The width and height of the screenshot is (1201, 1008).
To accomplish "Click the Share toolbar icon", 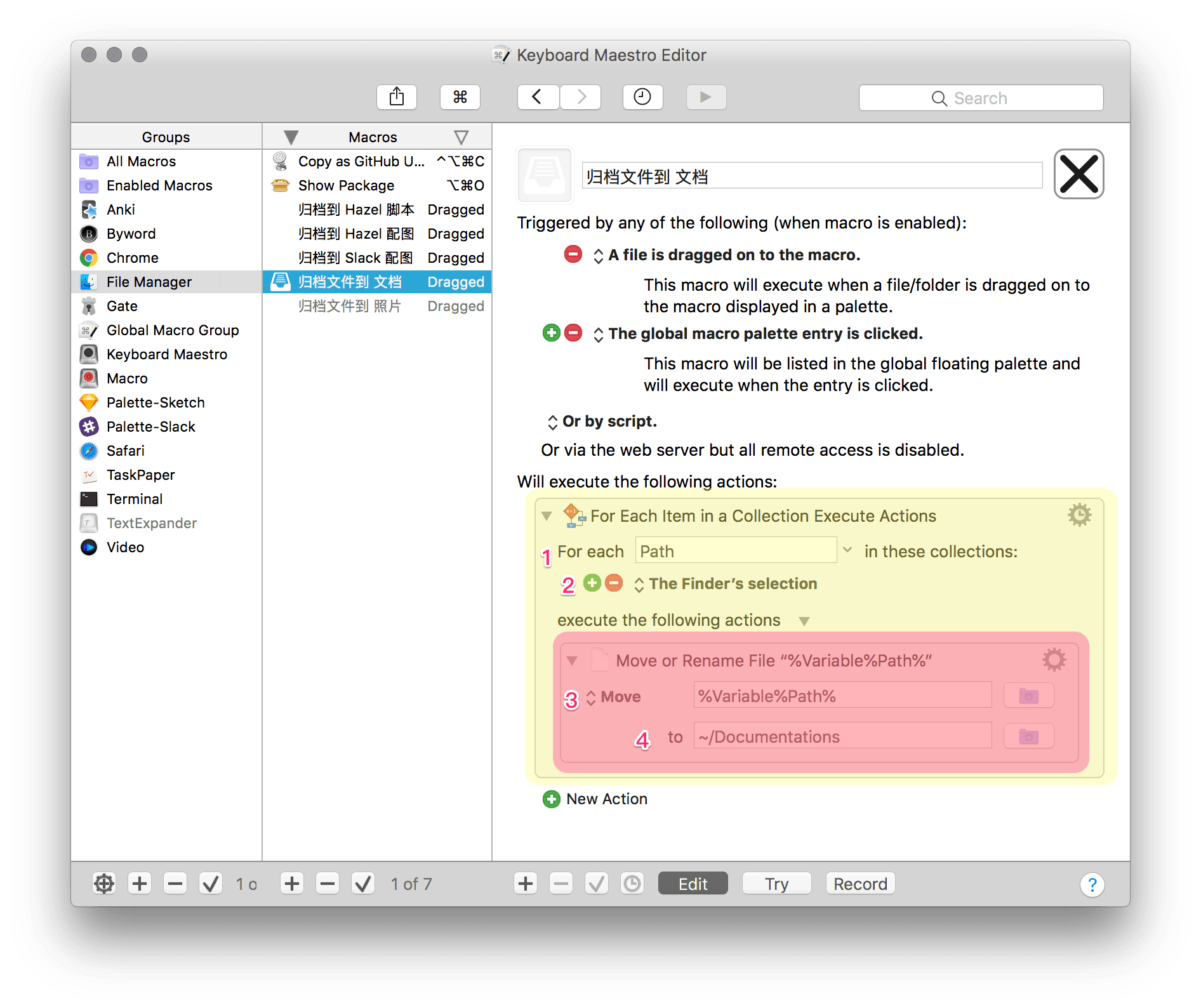I will (x=397, y=97).
